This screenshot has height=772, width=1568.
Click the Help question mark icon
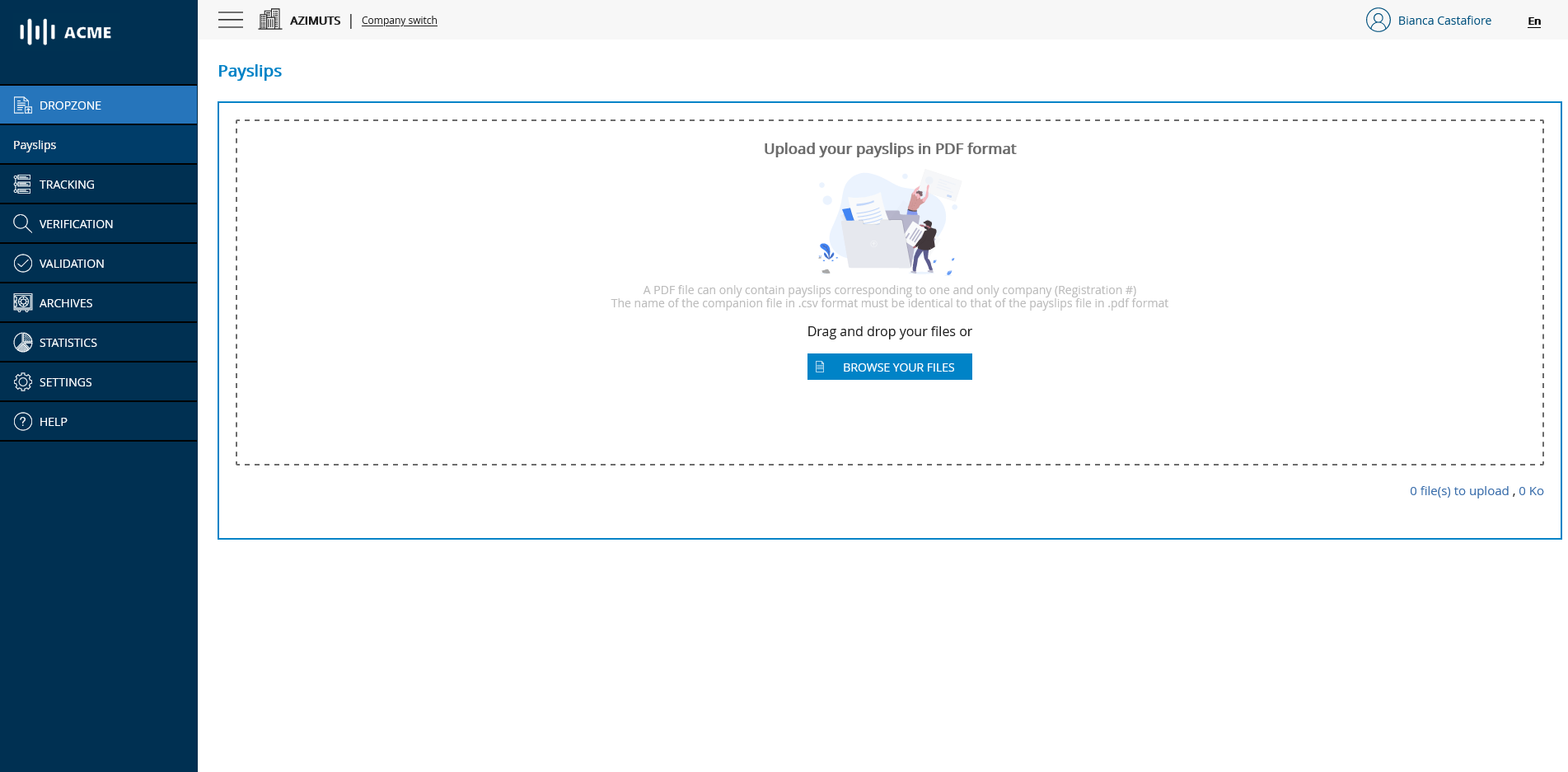[x=22, y=421]
